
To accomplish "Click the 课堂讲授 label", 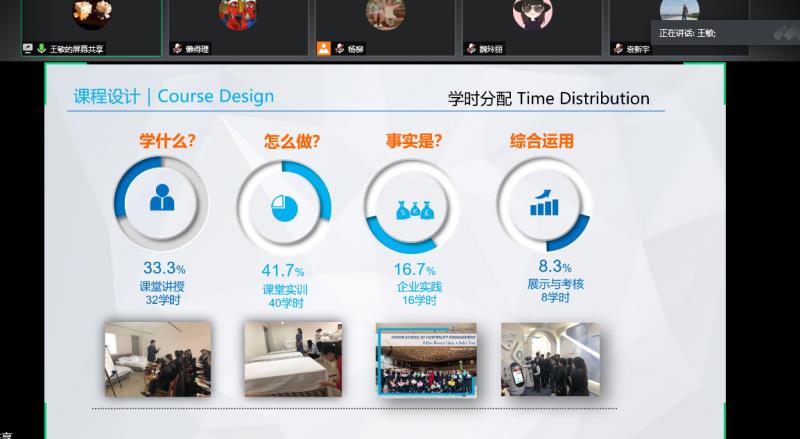I will pos(162,286).
